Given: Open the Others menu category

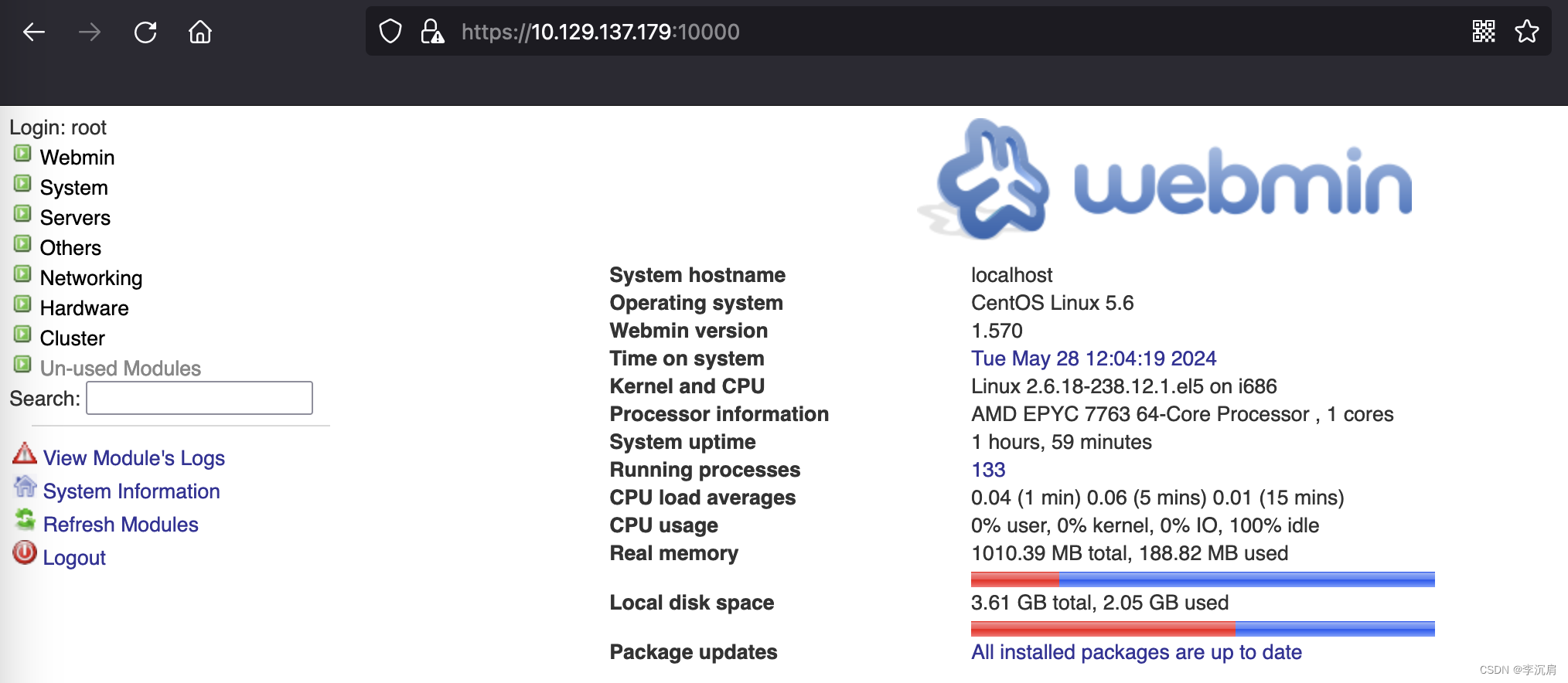Looking at the screenshot, I should pyautogui.click(x=70, y=248).
